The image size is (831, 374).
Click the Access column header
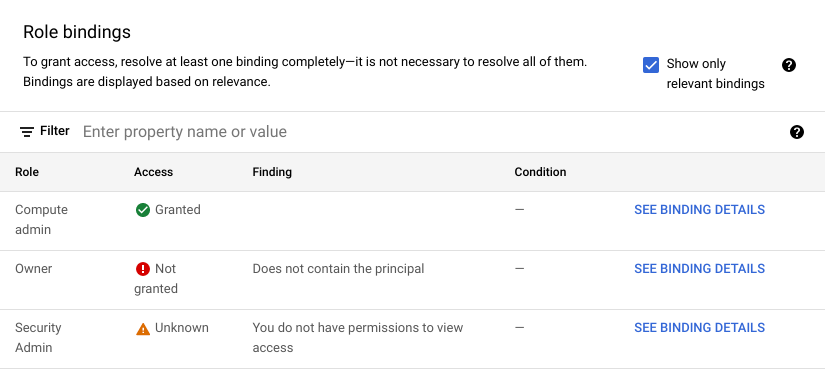(x=153, y=172)
